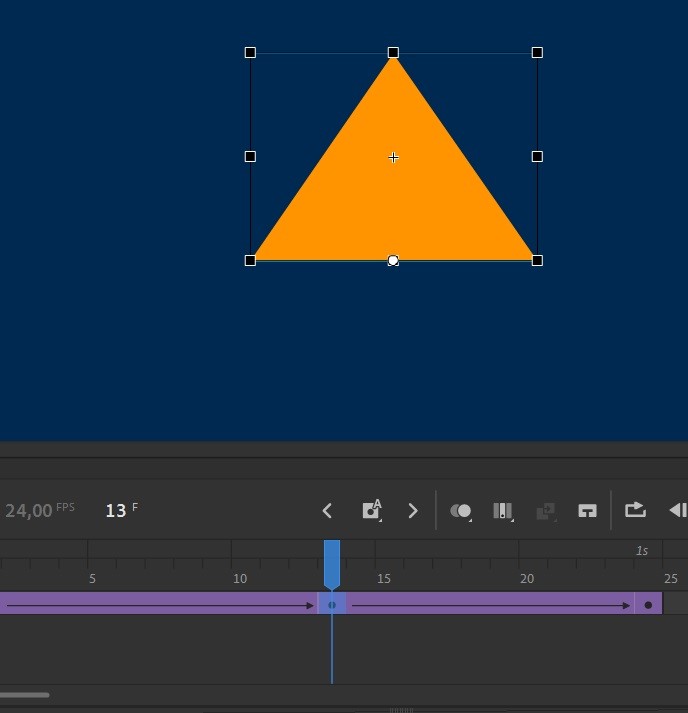Click frame 5 on the timeline ruler
This screenshot has width=688, height=713.
[x=92, y=578]
